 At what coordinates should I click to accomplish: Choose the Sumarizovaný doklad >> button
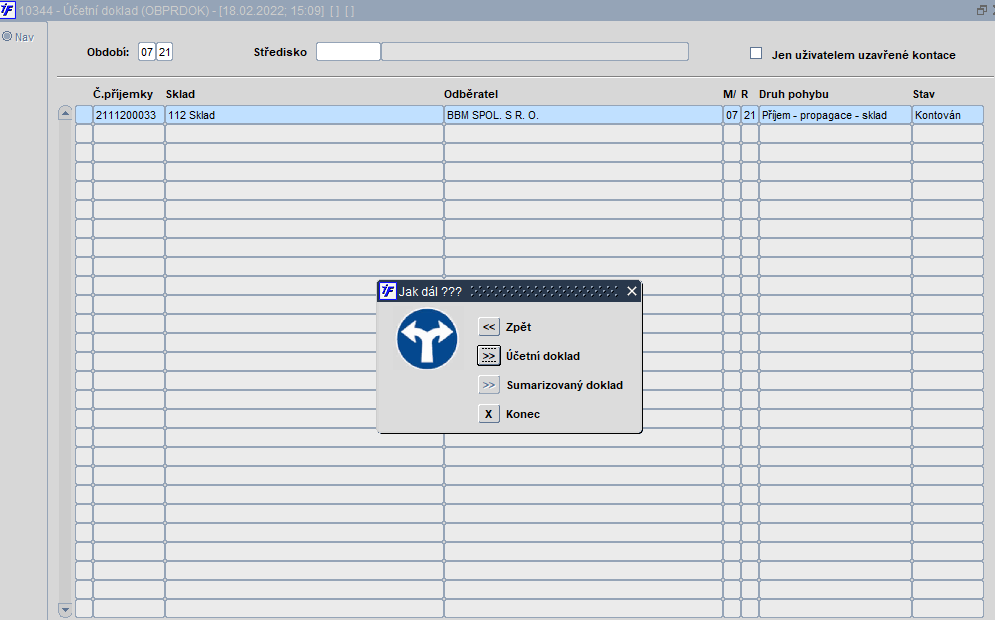489,385
